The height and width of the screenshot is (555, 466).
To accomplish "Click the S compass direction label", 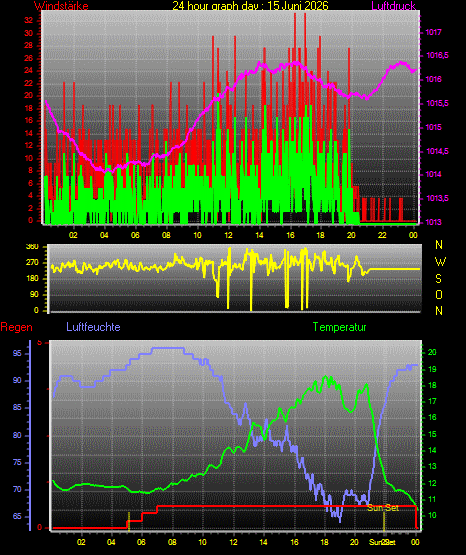I will [439, 279].
